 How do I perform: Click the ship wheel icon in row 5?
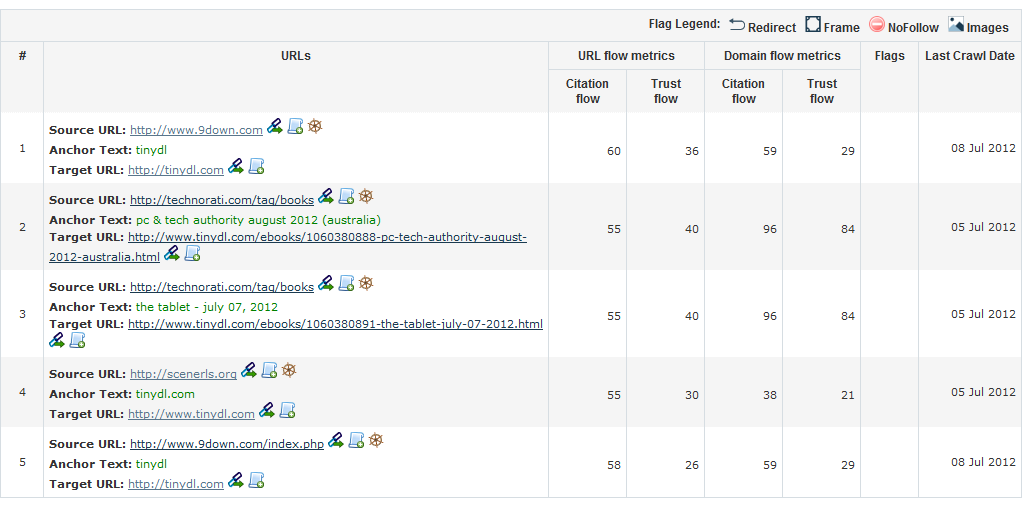[376, 440]
